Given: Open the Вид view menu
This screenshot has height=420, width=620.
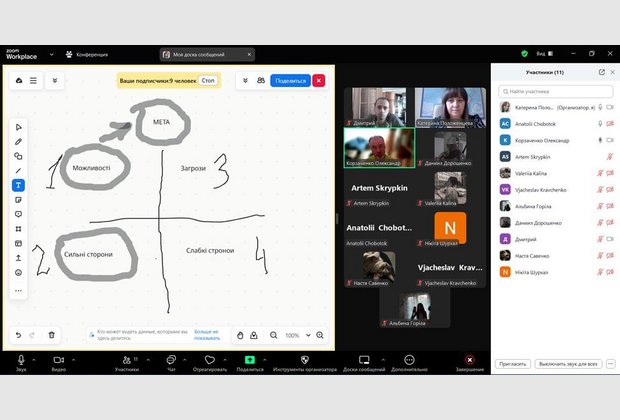Looking at the screenshot, I should (x=543, y=54).
